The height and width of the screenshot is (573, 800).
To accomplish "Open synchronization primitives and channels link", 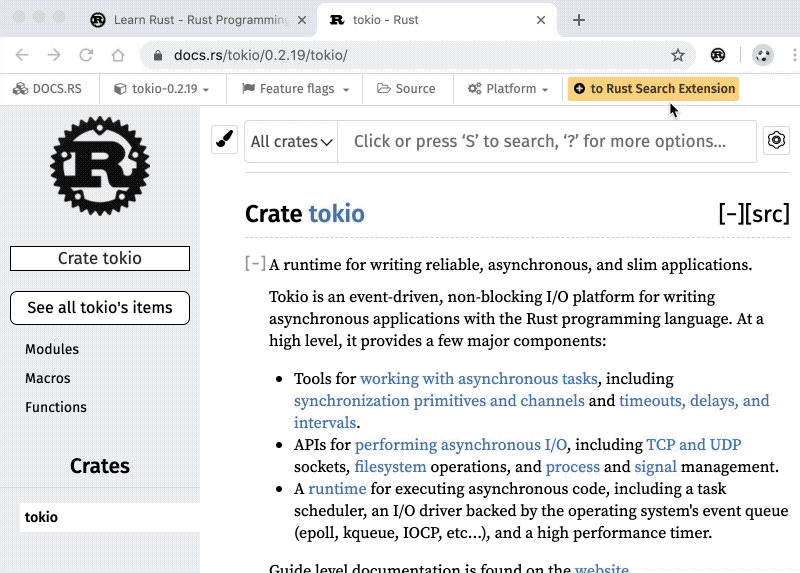I will [439, 401].
